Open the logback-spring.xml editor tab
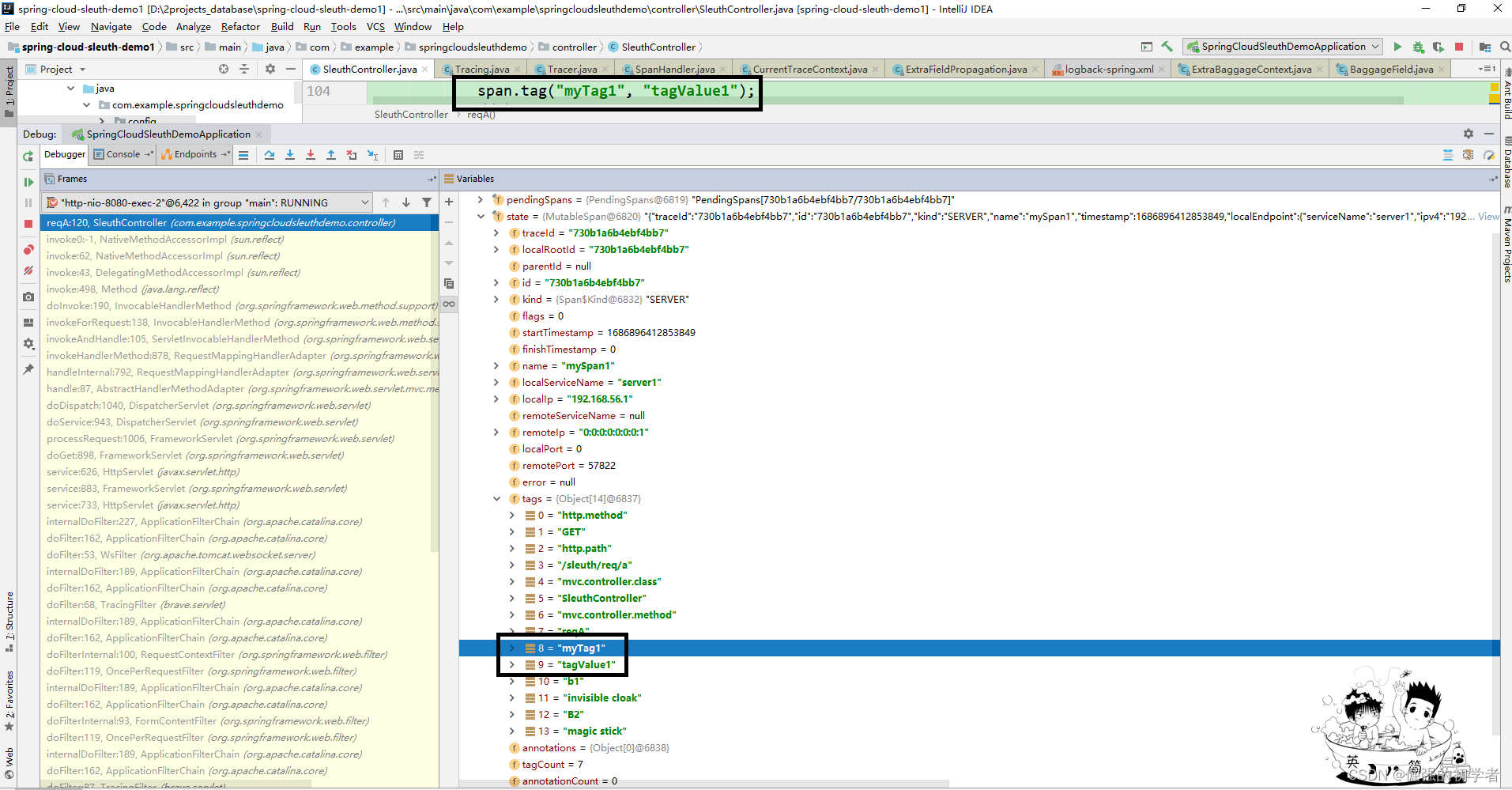This screenshot has height=790, width=1512. pyautogui.click(x=1109, y=69)
